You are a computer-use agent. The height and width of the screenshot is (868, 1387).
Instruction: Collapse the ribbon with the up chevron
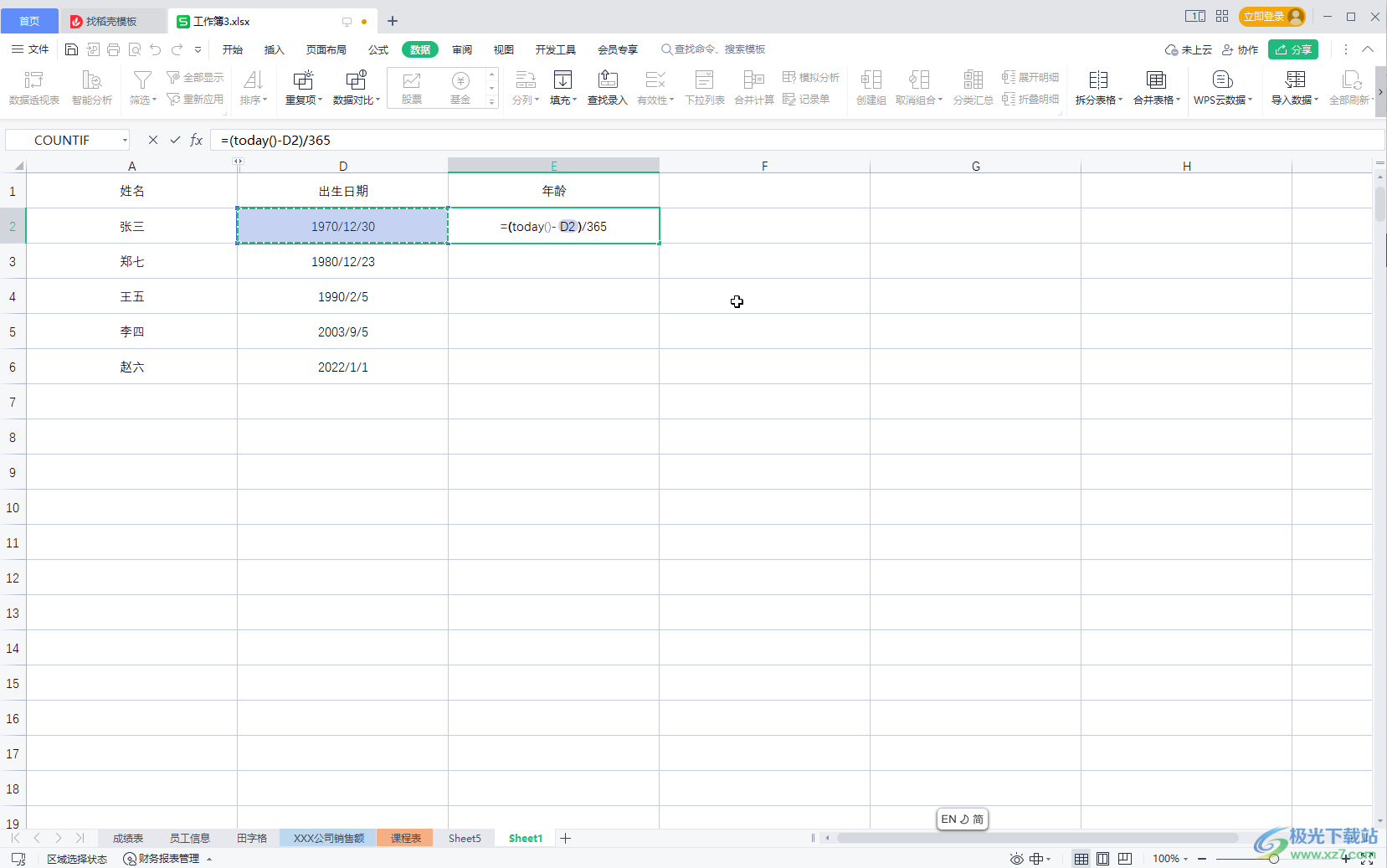click(x=1368, y=49)
